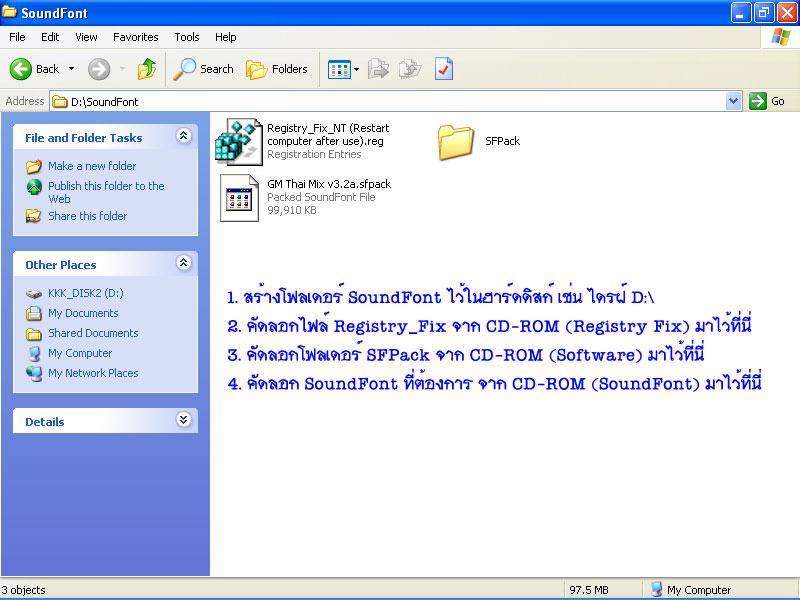Click the KKK_DISK2 drive icon
Screen dimensions: 800x600
point(34,294)
